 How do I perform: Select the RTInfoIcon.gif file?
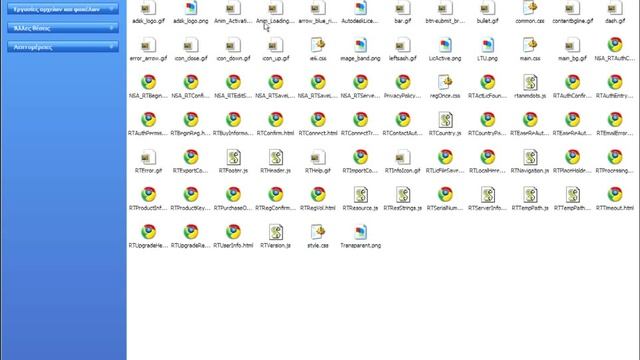403,157
